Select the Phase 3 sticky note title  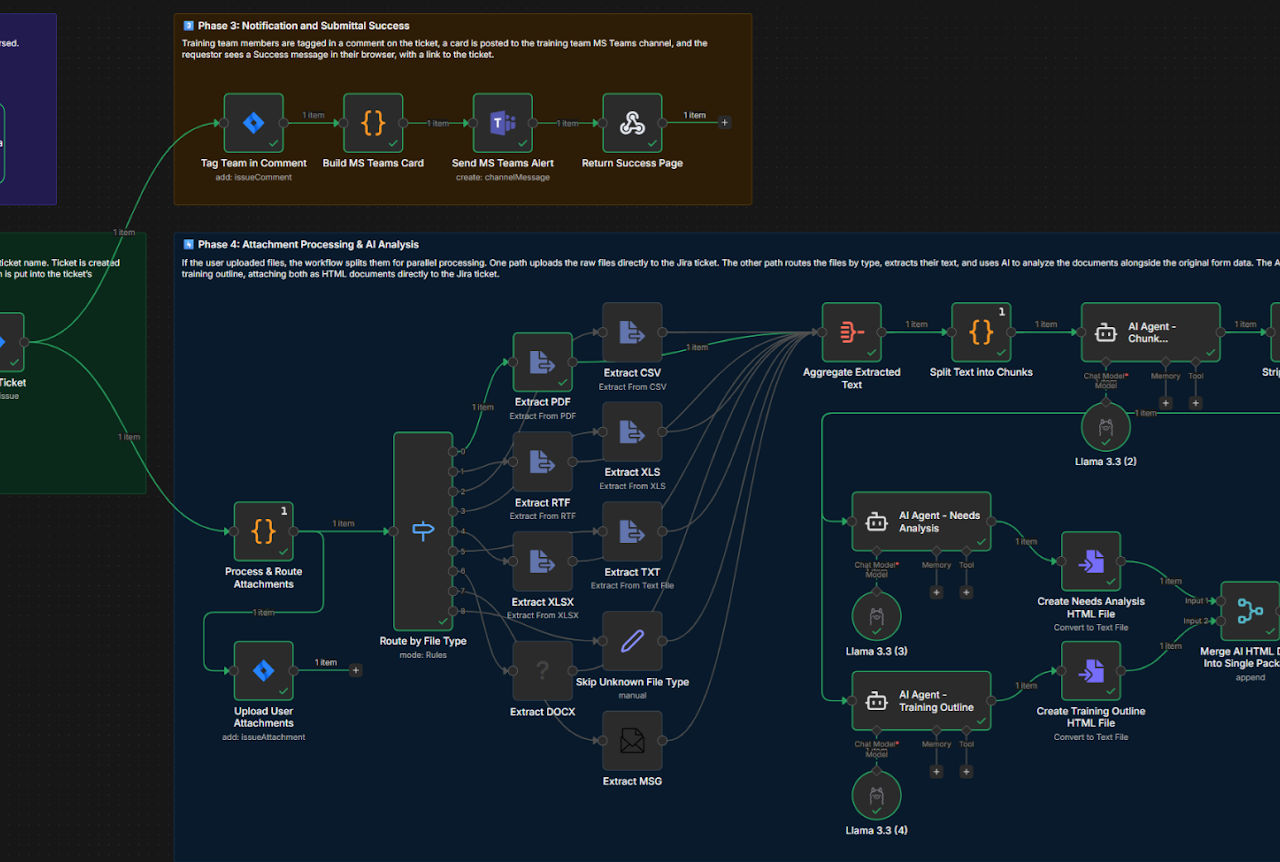[x=303, y=26]
